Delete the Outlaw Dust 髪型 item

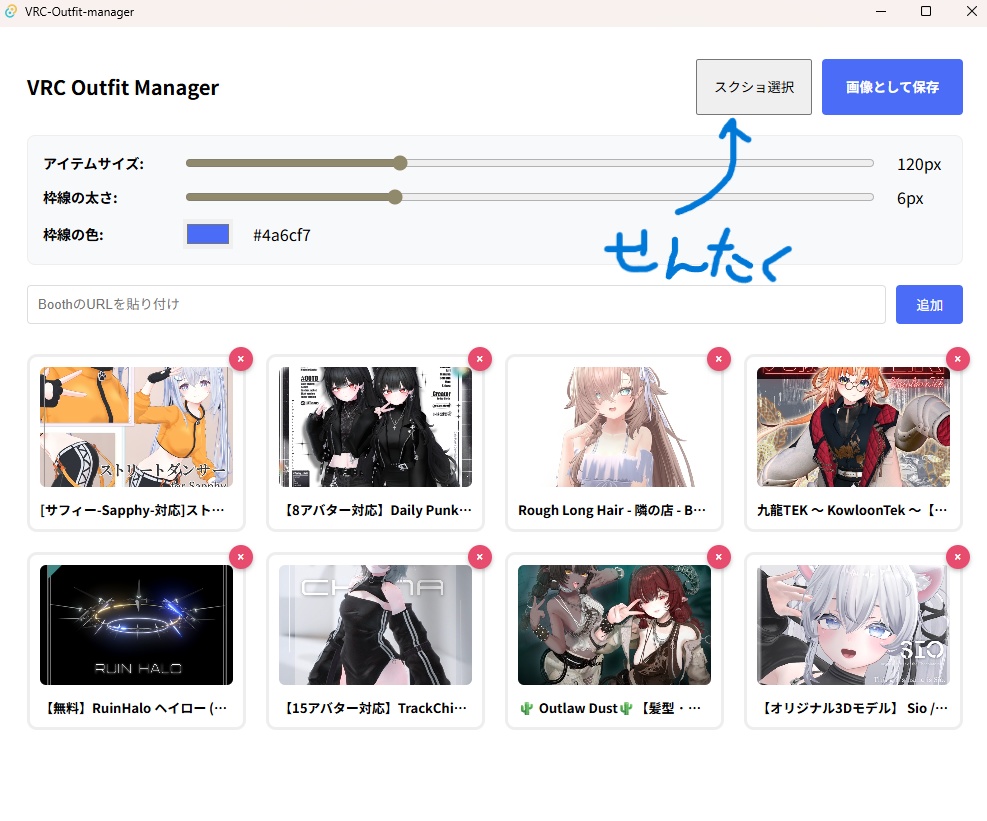718,556
